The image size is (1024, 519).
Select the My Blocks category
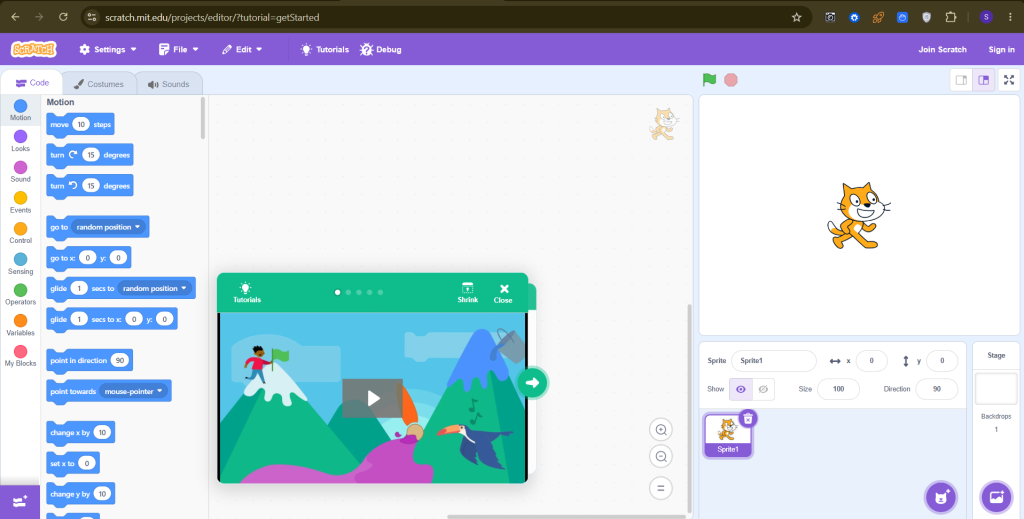[20, 355]
